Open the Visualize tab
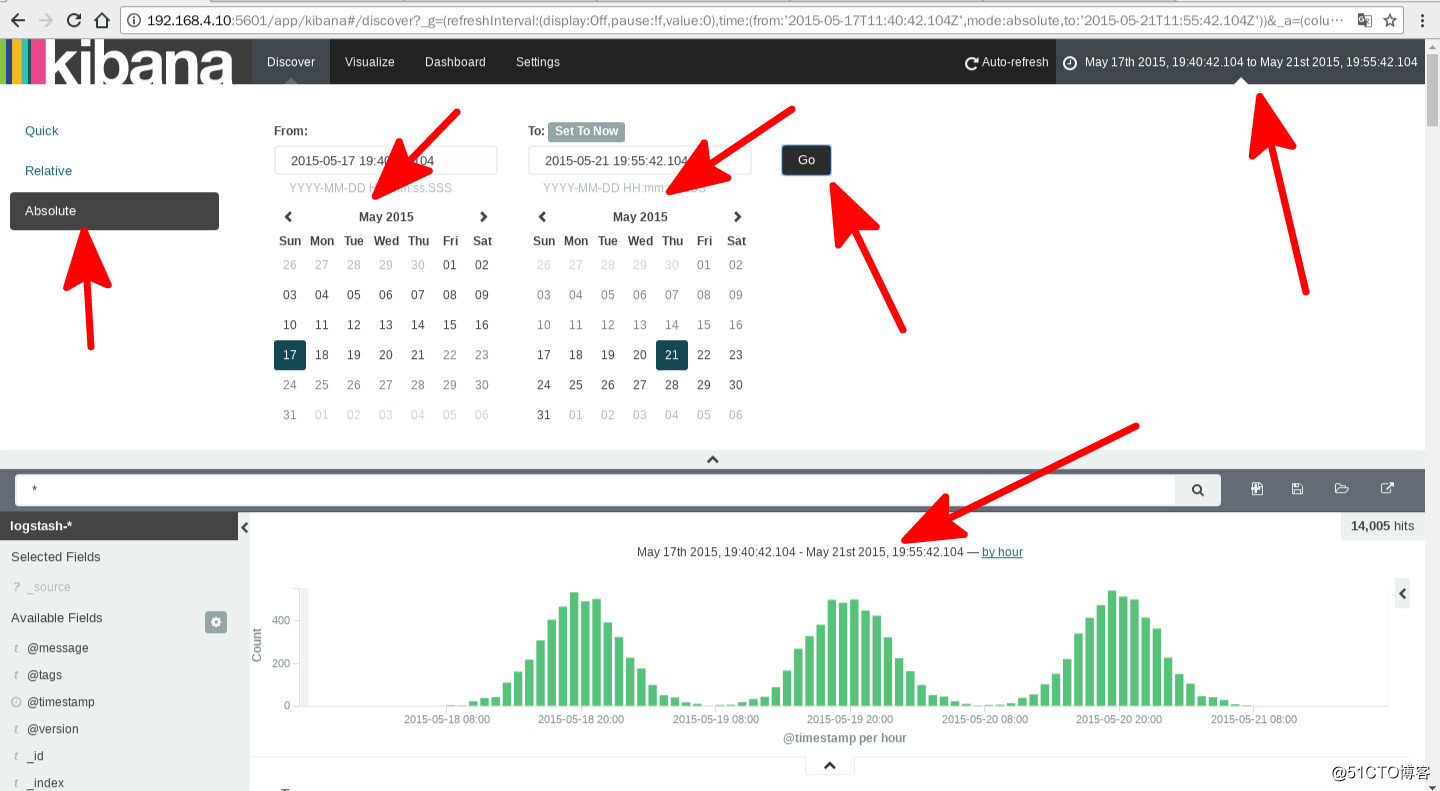This screenshot has height=791, width=1440. click(x=370, y=62)
